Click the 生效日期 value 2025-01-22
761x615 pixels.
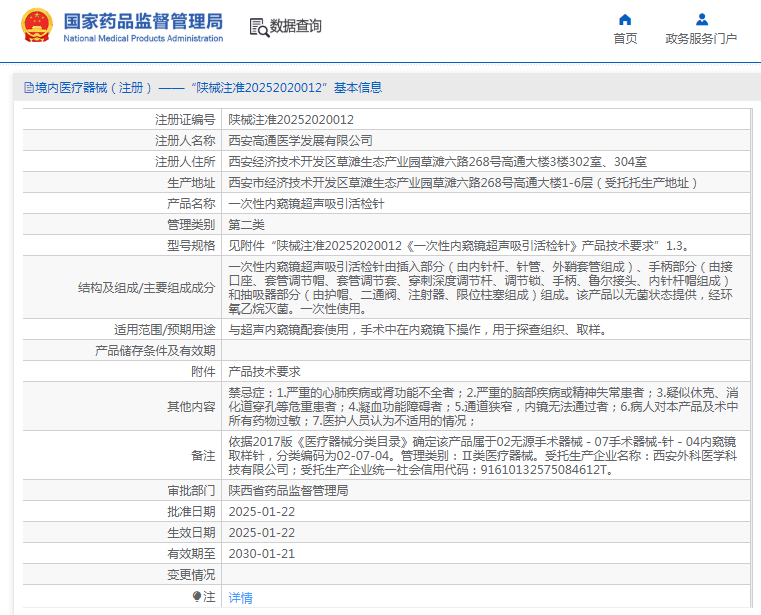[x=262, y=532]
